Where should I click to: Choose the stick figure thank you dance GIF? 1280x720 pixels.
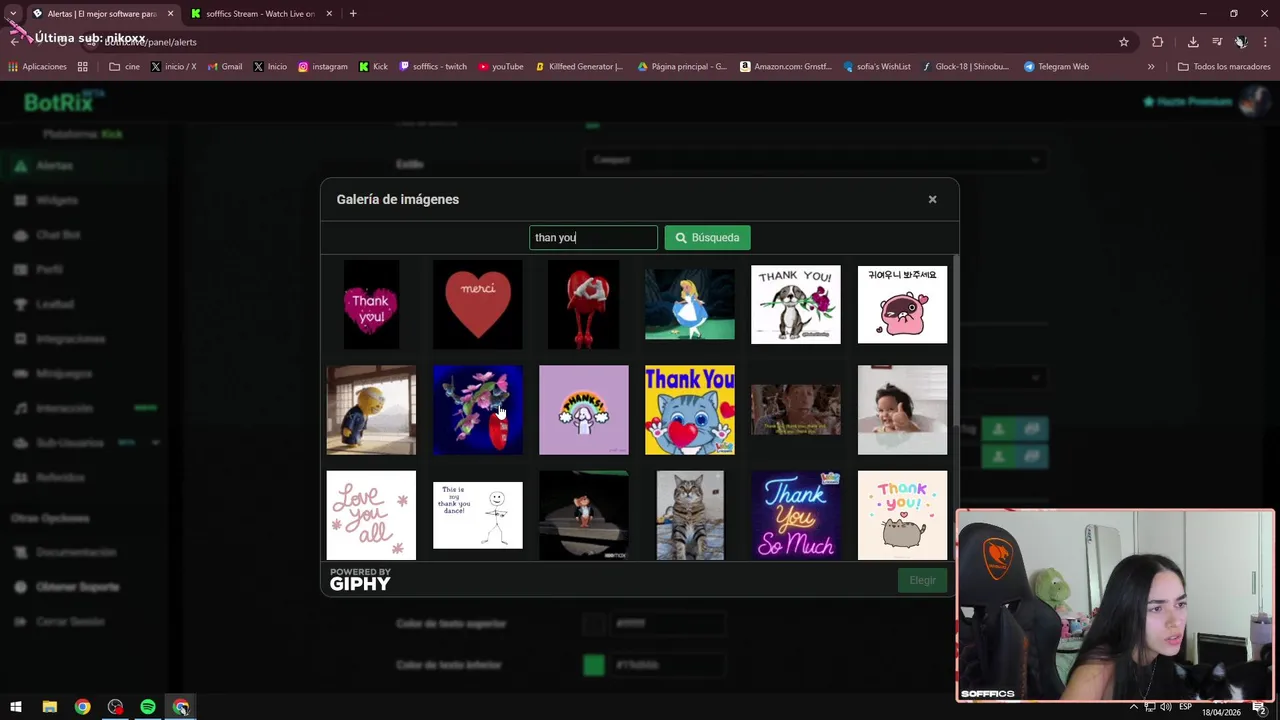(x=477, y=515)
